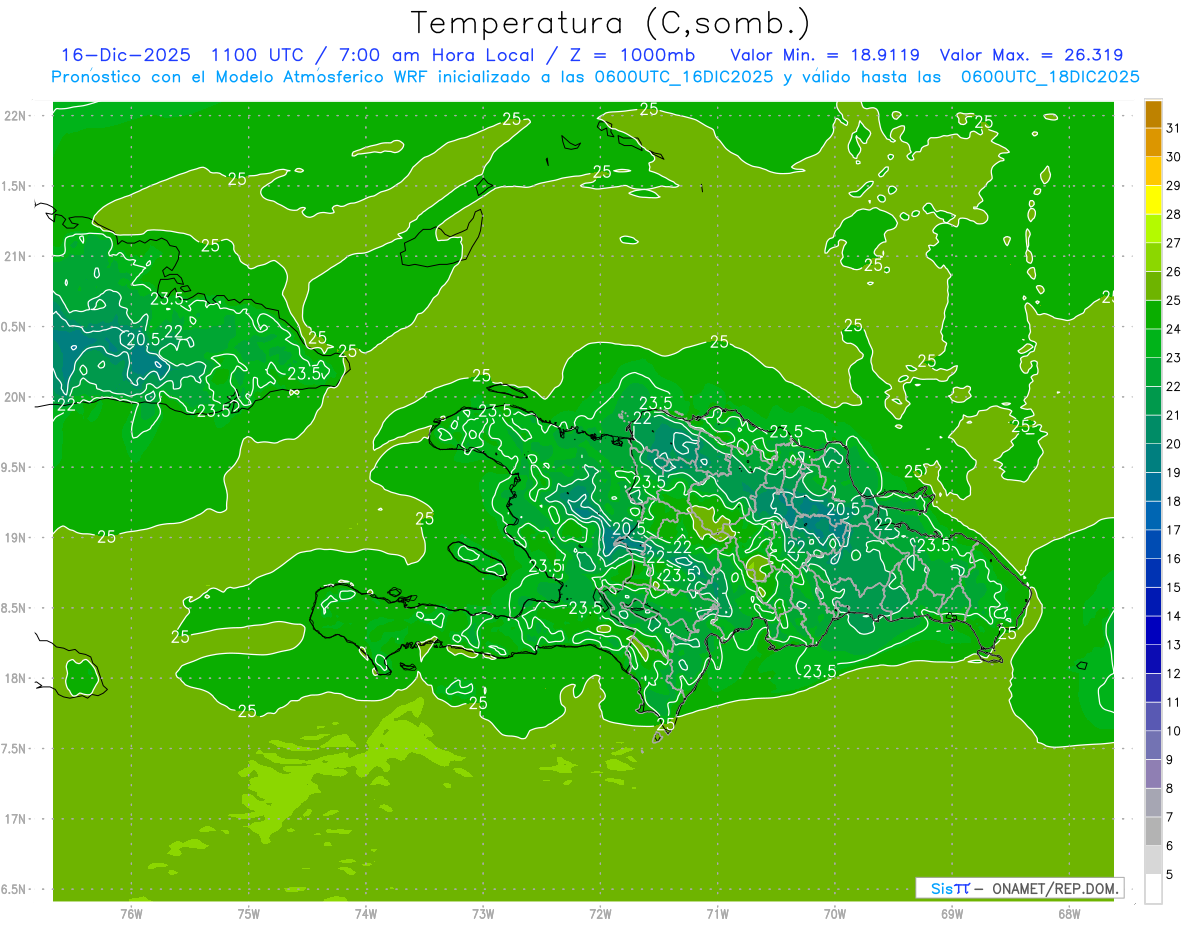The height and width of the screenshot is (927, 1200).
Task: Click the '21N' latitude axis label
Action: [x=15, y=256]
